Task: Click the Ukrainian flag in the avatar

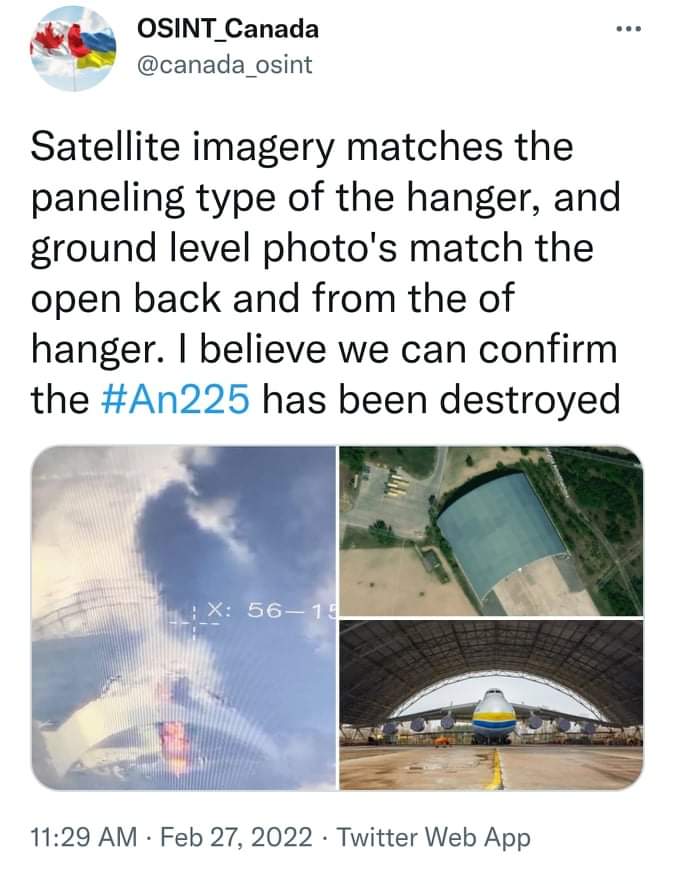Action: point(93,47)
